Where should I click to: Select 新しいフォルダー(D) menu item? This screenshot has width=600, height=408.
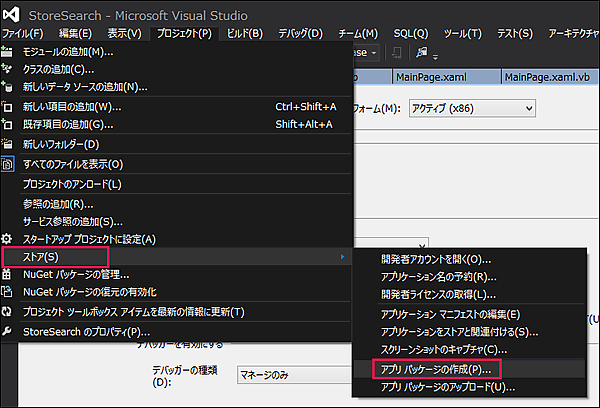point(176,144)
